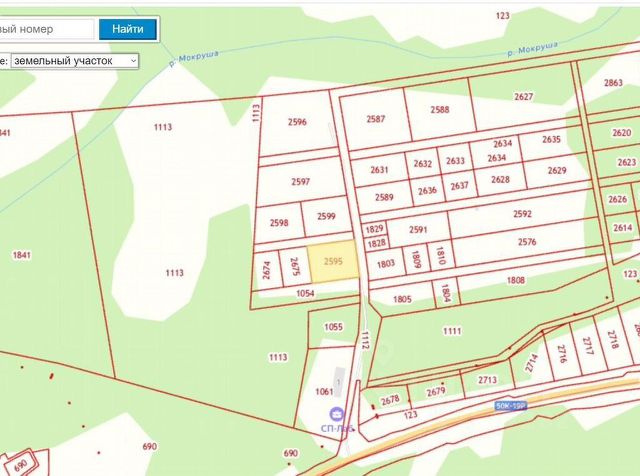Select parcel labeled 2637

[x=459, y=186]
